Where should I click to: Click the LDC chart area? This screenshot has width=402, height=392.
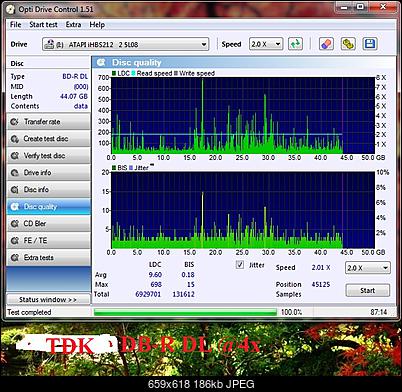(x=243, y=115)
